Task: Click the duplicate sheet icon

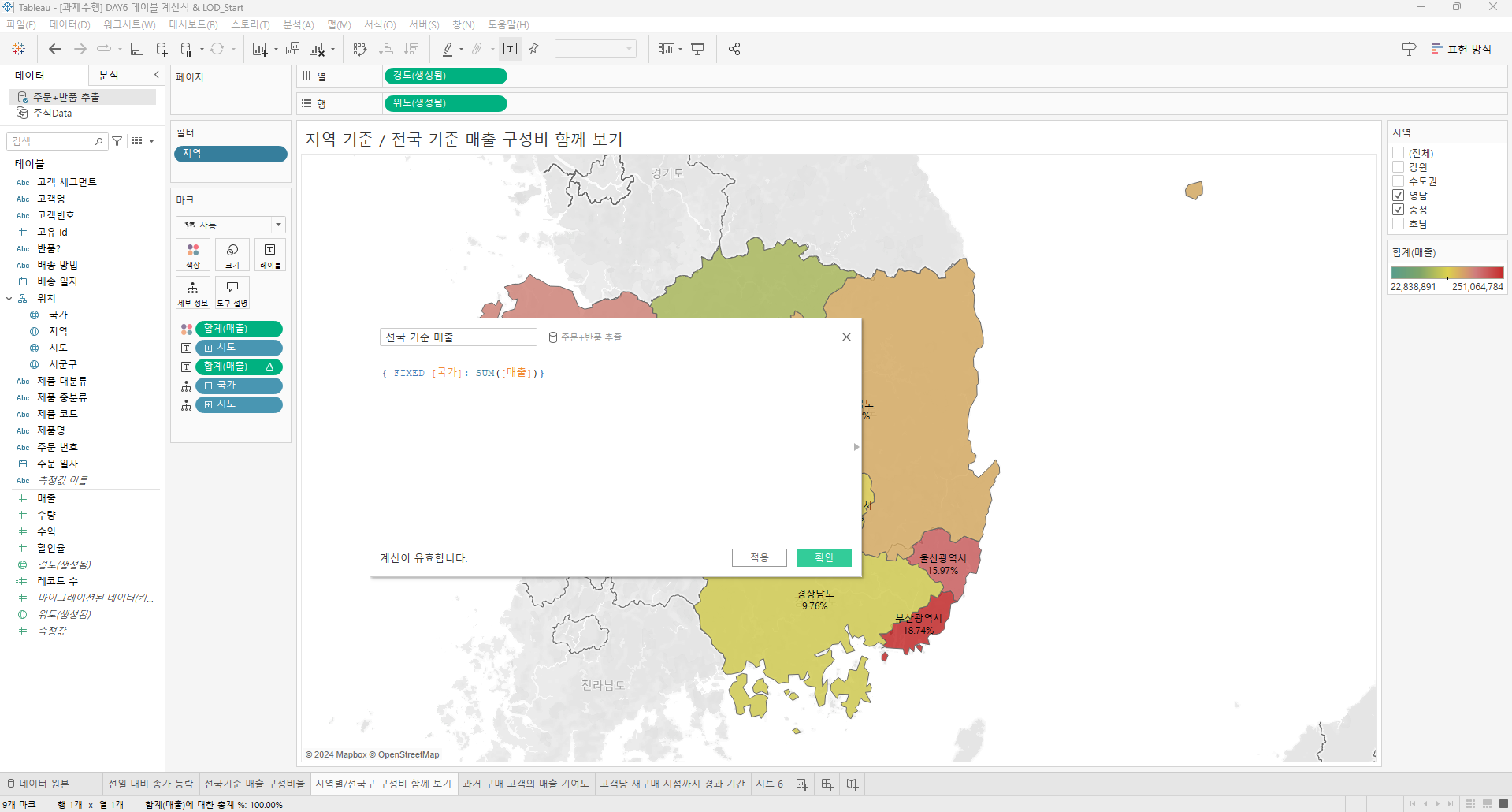Action: 293,49
